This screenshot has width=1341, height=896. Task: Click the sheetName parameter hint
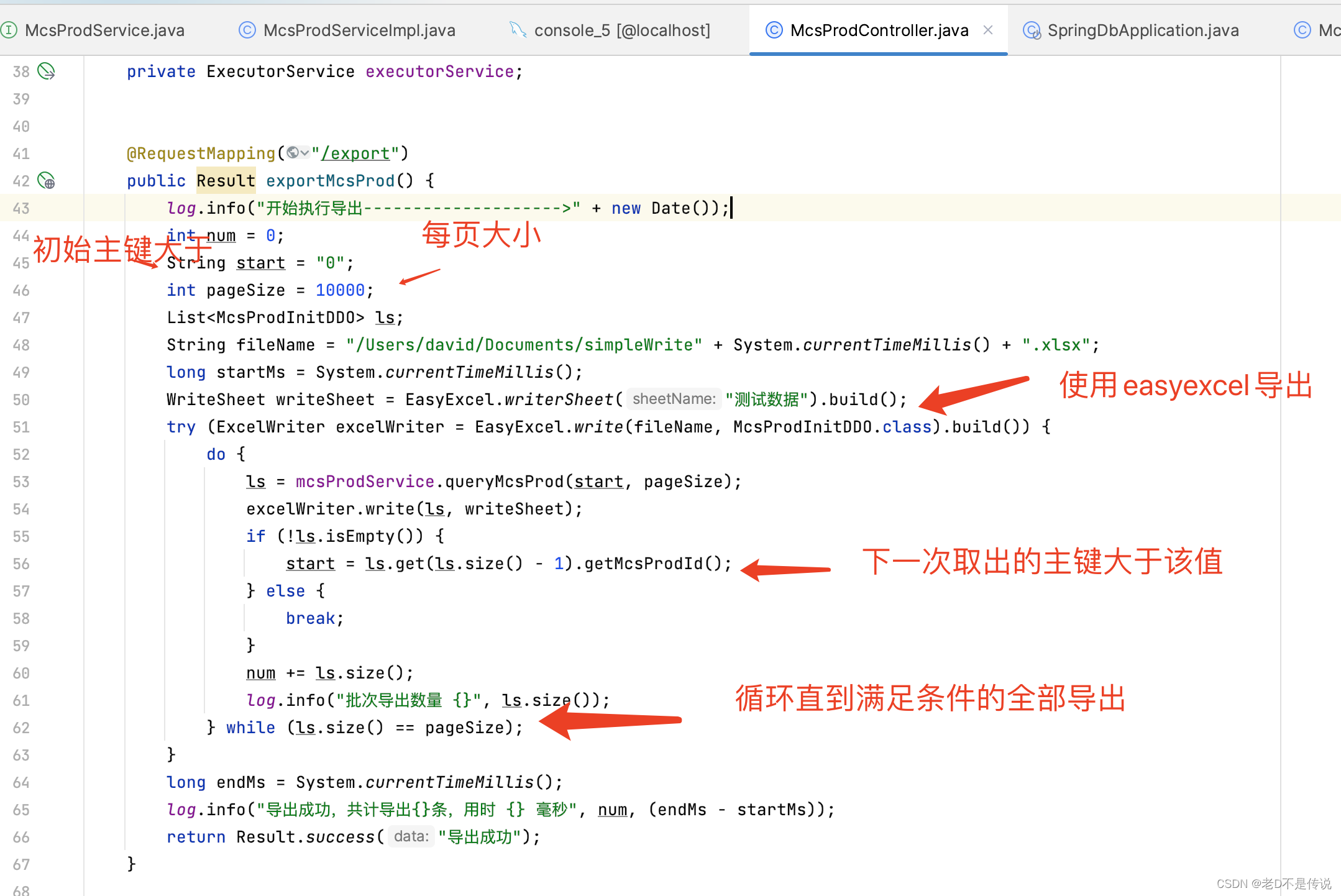(674, 399)
